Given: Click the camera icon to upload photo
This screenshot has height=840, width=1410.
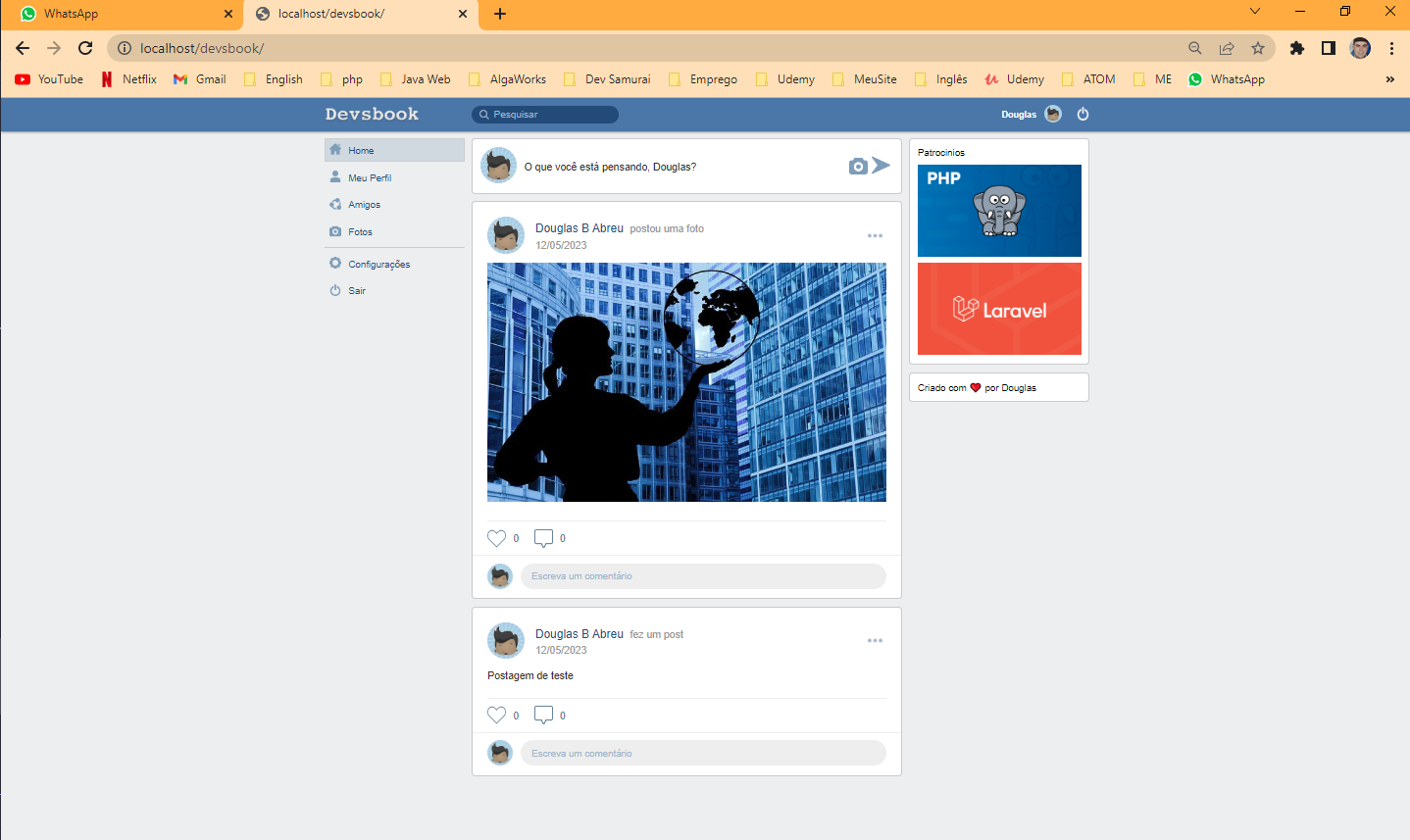Looking at the screenshot, I should pyautogui.click(x=858, y=167).
